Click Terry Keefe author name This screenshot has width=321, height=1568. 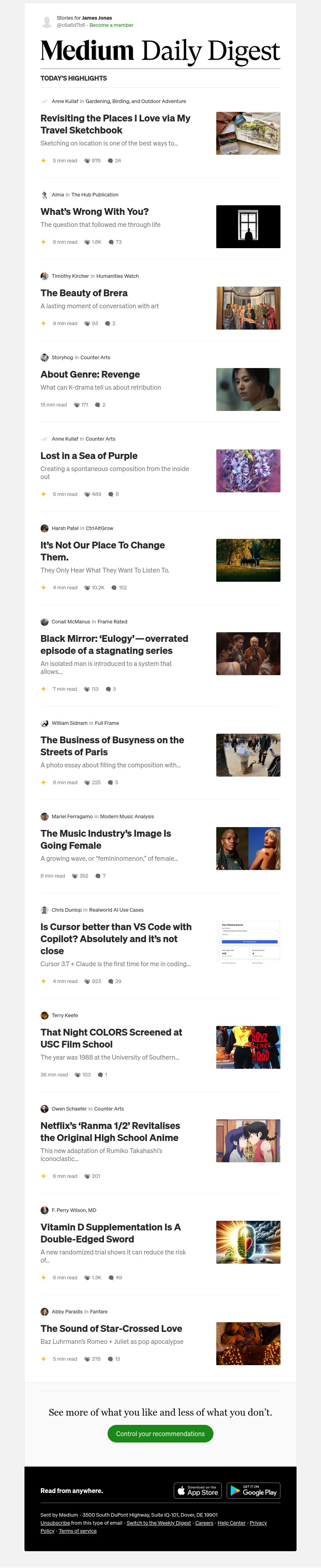pyautogui.click(x=65, y=1015)
